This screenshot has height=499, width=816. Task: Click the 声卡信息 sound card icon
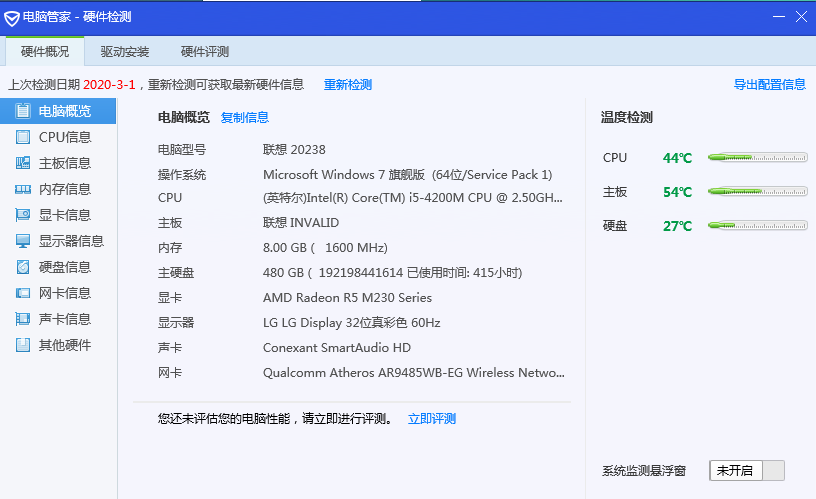[23, 319]
